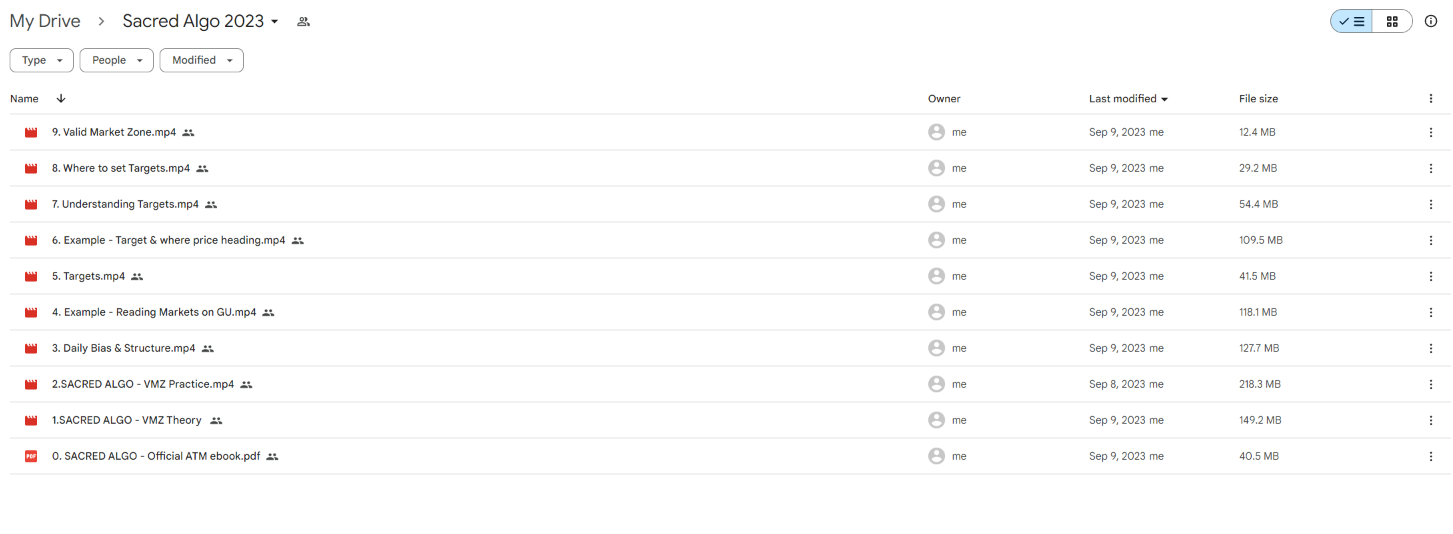
Task: Click the shared folder people icon
Action: (x=304, y=22)
